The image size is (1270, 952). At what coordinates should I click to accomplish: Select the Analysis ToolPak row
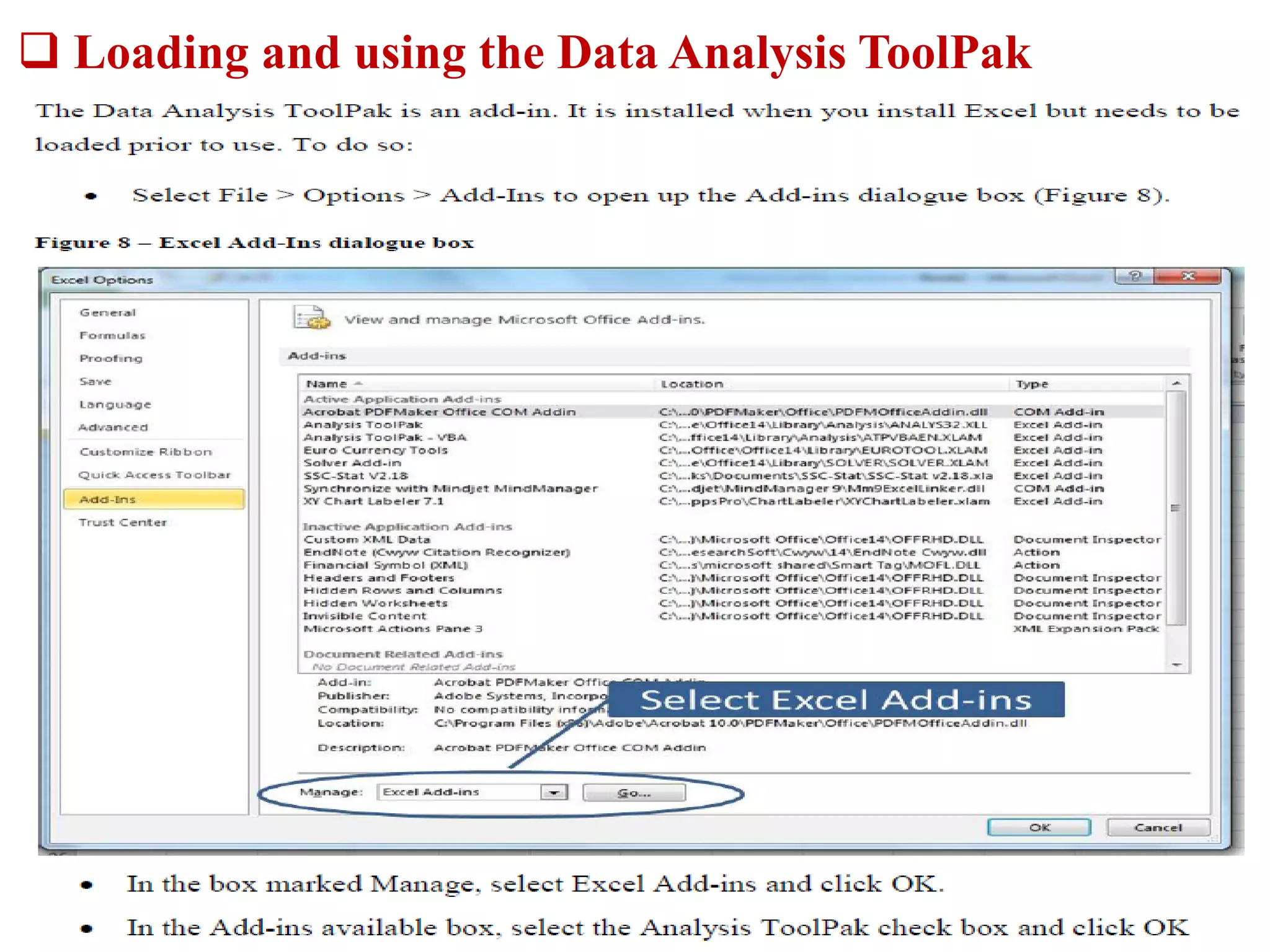(x=732, y=425)
